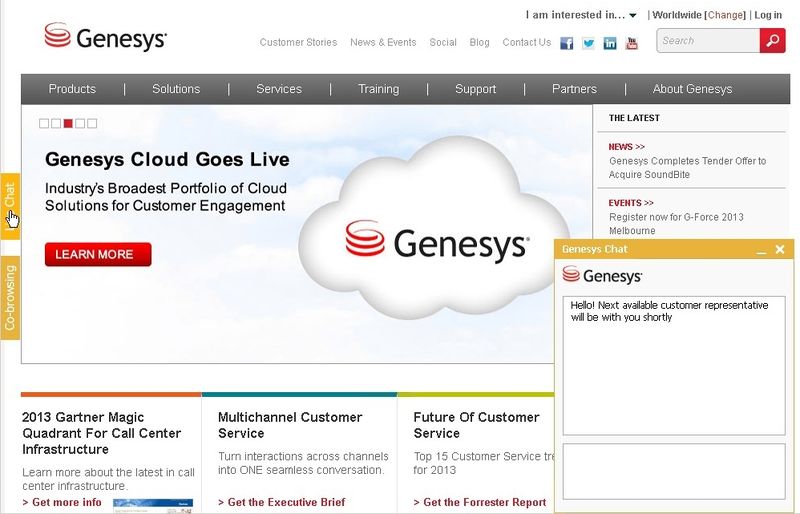The width and height of the screenshot is (800, 514).
Task: Click the chat message input box
Action: click(674, 471)
